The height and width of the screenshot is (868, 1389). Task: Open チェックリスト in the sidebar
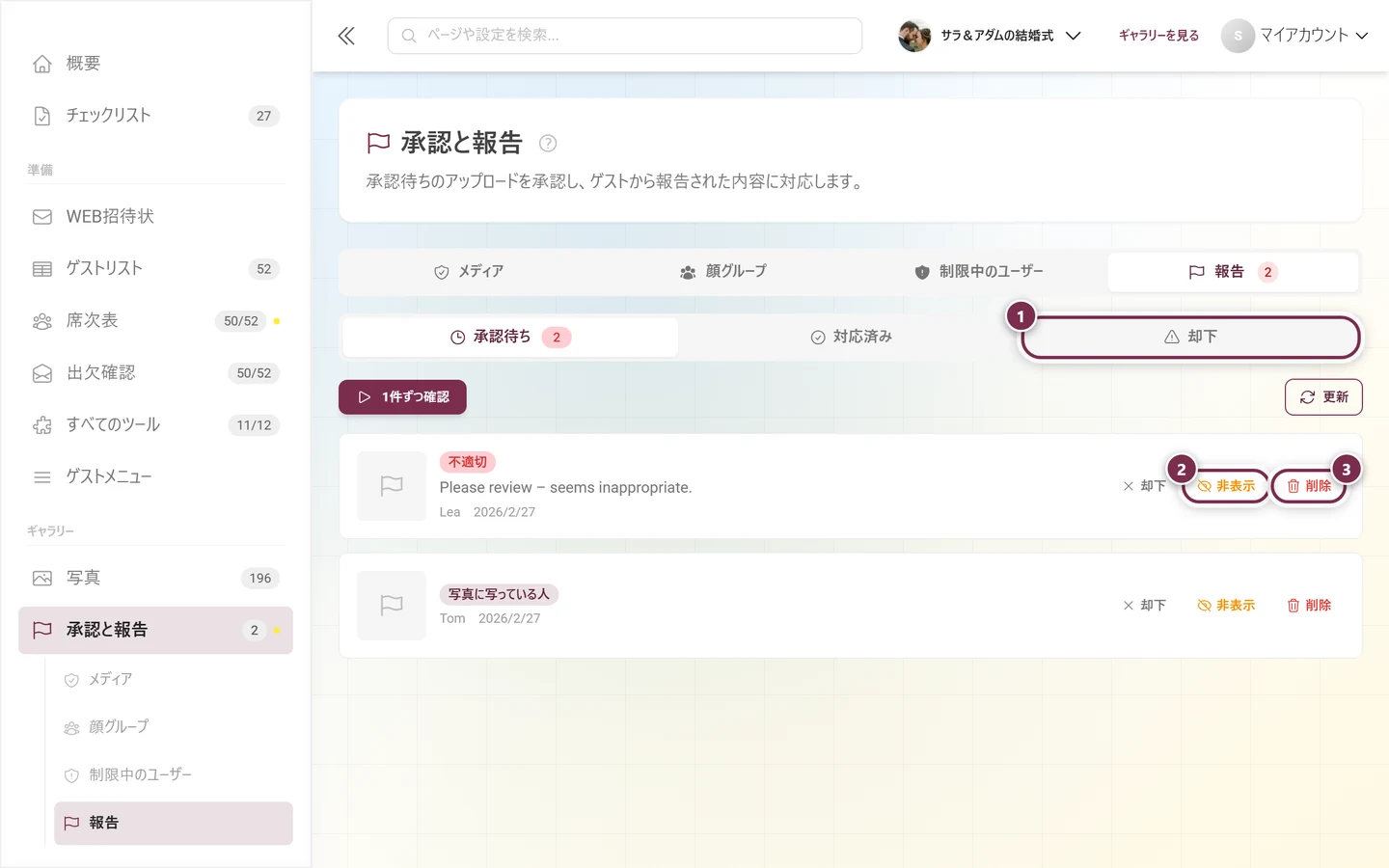pyautogui.click(x=155, y=116)
